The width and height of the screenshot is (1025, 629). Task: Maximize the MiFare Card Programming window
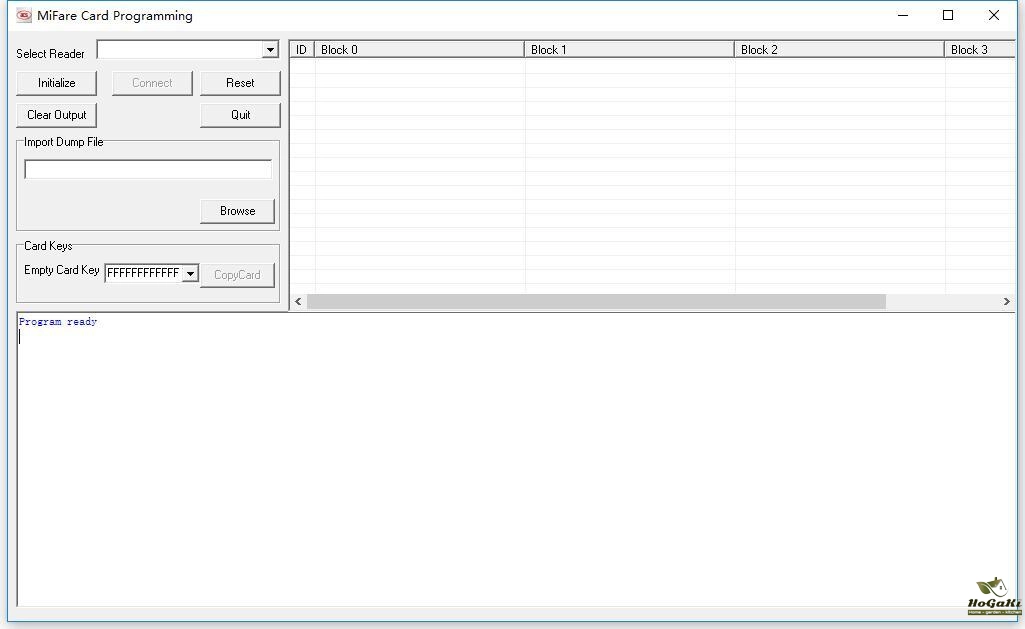tap(948, 15)
